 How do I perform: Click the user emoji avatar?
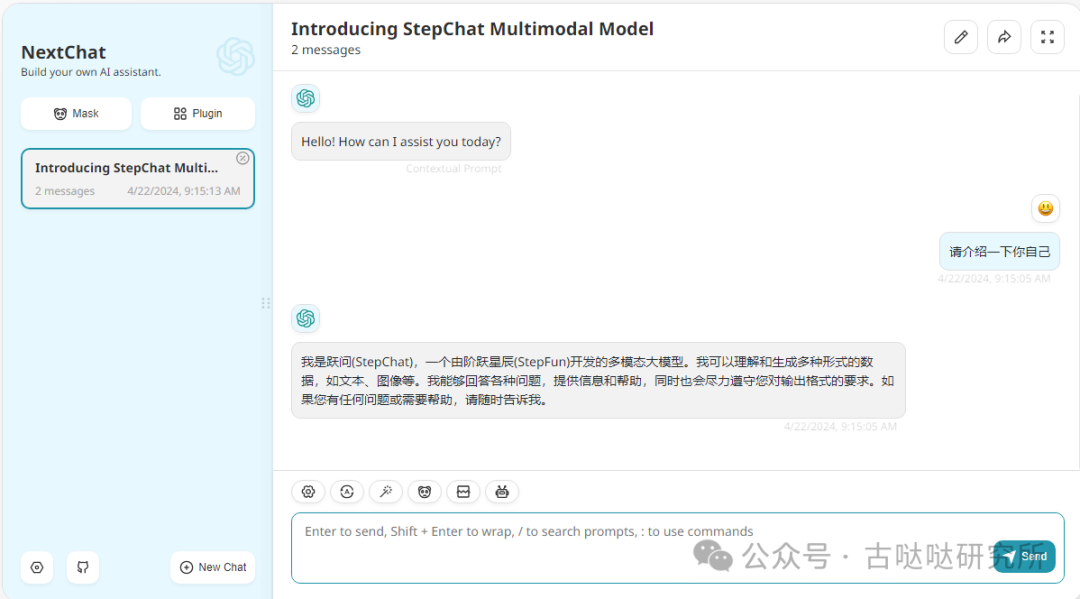click(1046, 209)
